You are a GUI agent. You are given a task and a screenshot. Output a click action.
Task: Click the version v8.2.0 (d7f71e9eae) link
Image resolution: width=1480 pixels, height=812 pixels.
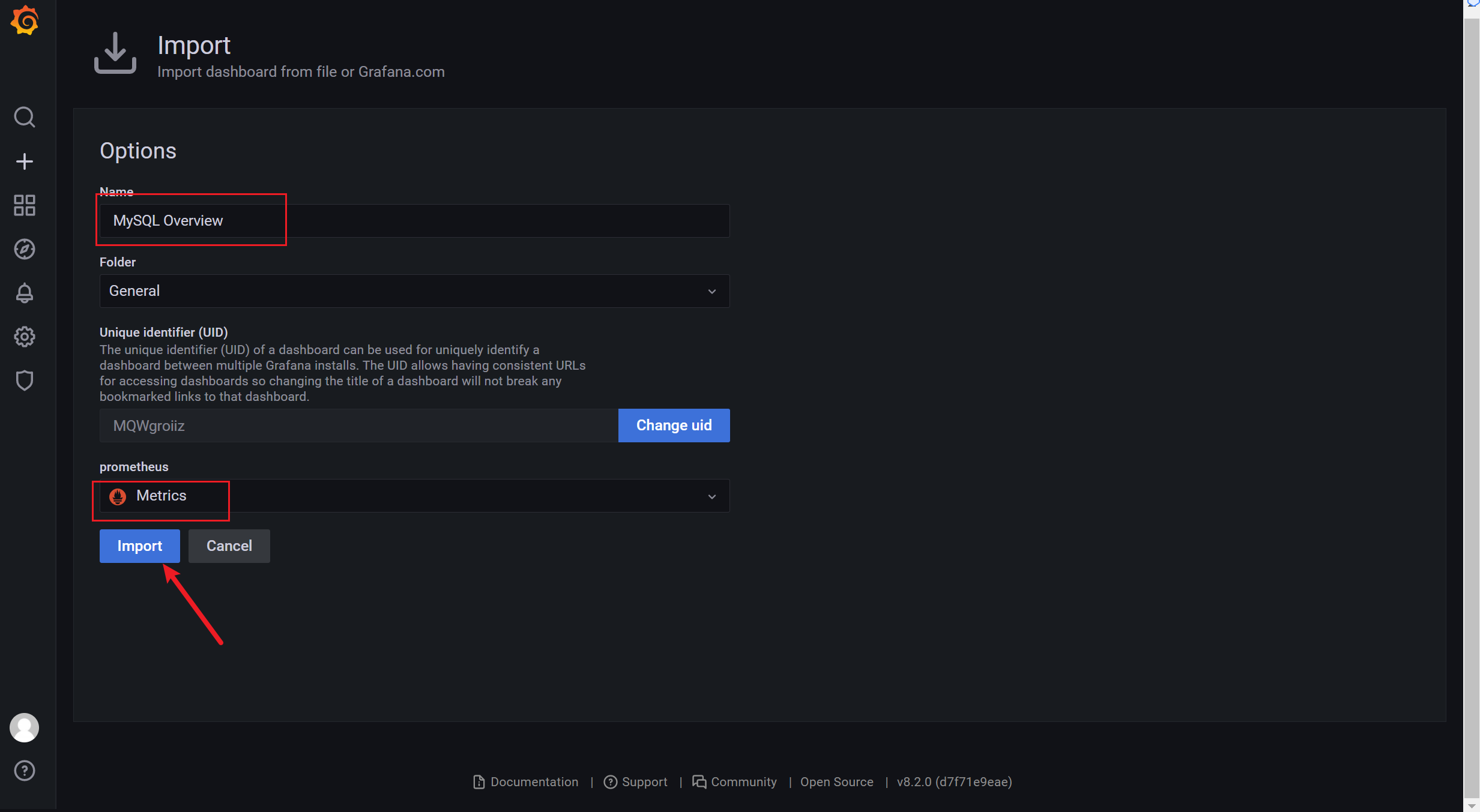coord(955,782)
